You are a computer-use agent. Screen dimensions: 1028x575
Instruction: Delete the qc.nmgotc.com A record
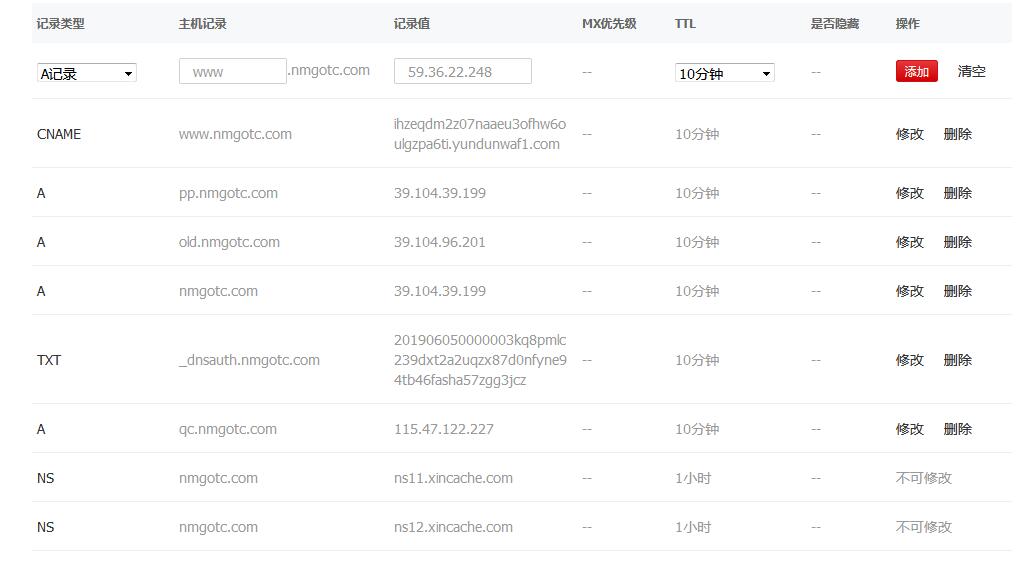(957, 429)
